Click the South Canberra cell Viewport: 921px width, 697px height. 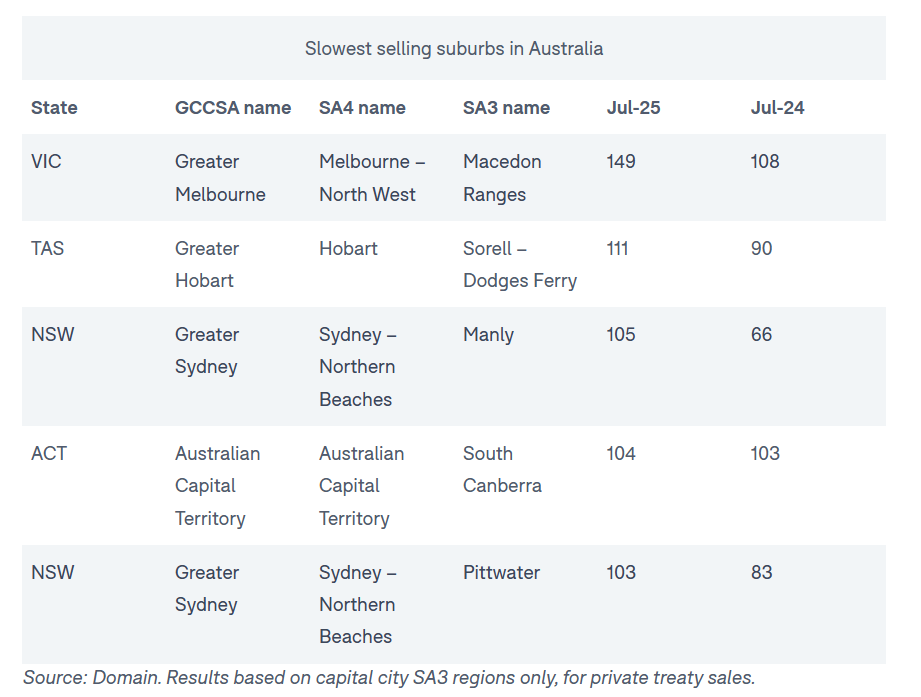click(502, 469)
